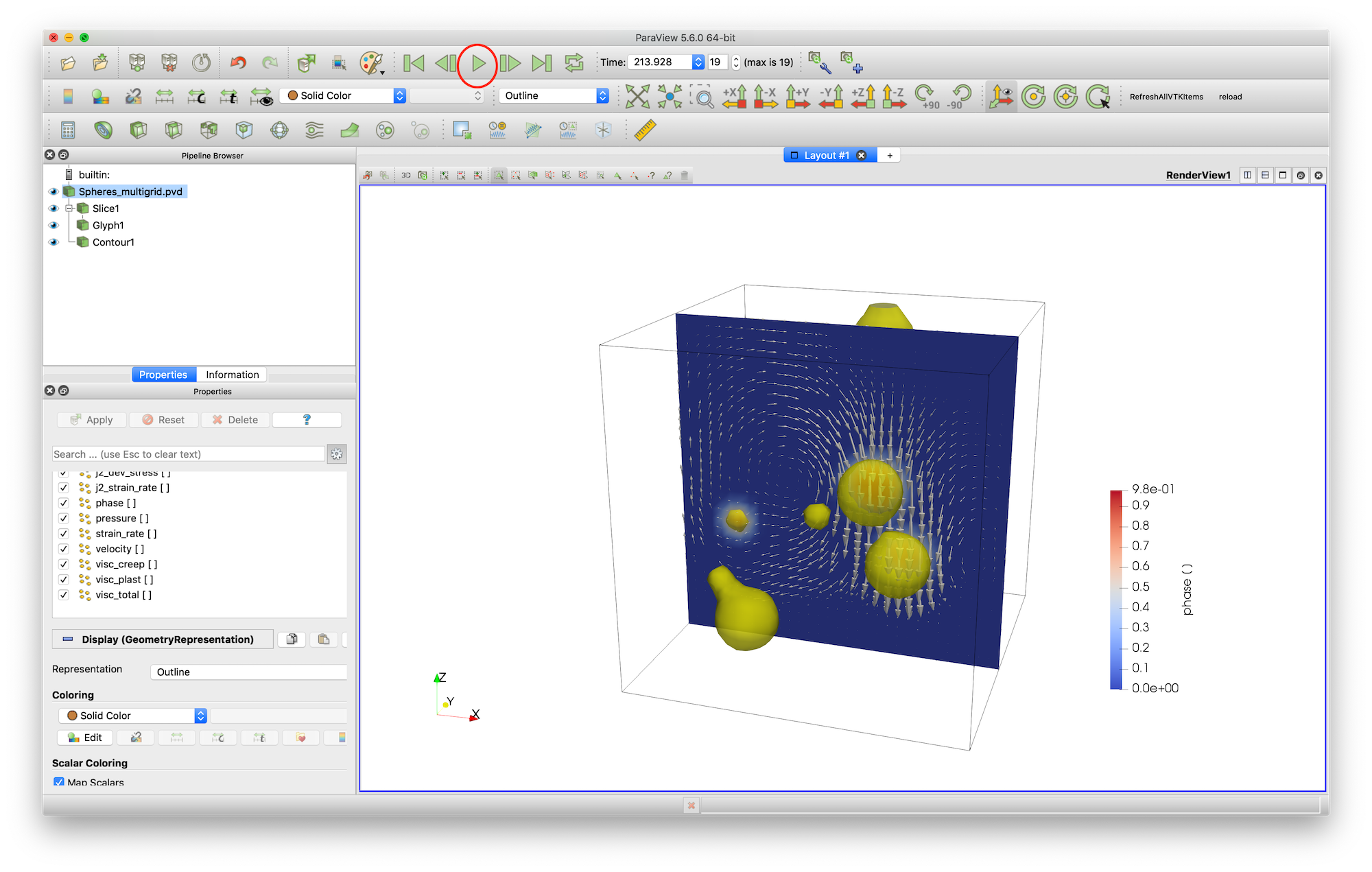Select the Information tab
This screenshot has height=872, width=1372.
pos(231,374)
